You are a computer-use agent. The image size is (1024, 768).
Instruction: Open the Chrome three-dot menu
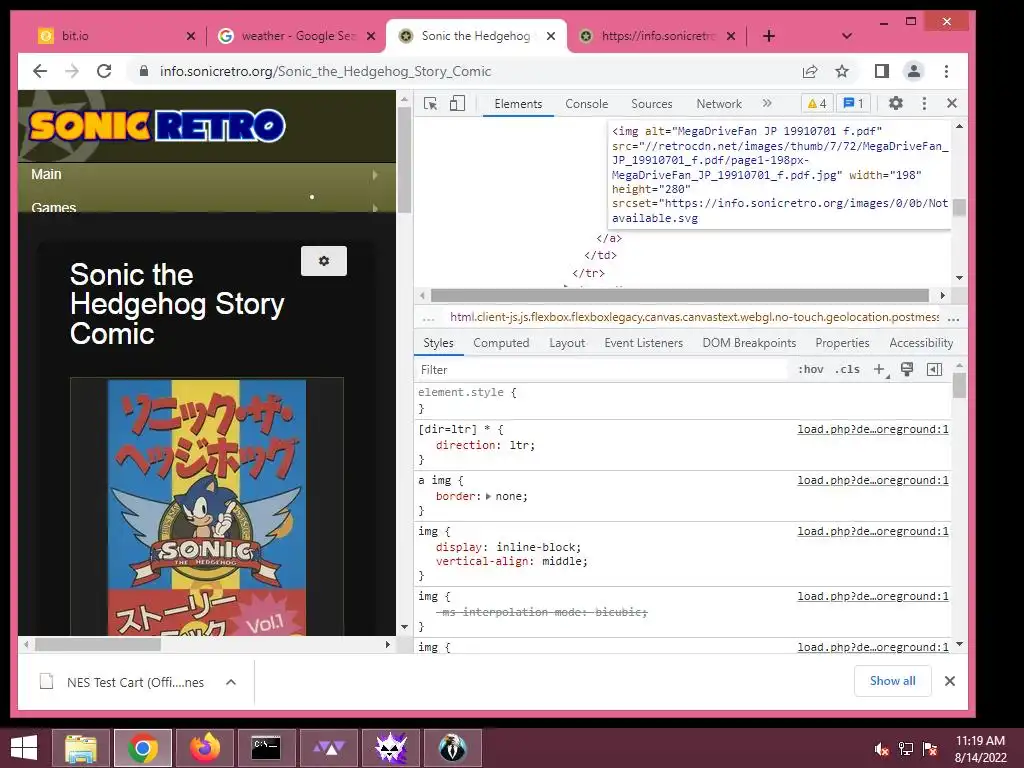(x=946, y=71)
